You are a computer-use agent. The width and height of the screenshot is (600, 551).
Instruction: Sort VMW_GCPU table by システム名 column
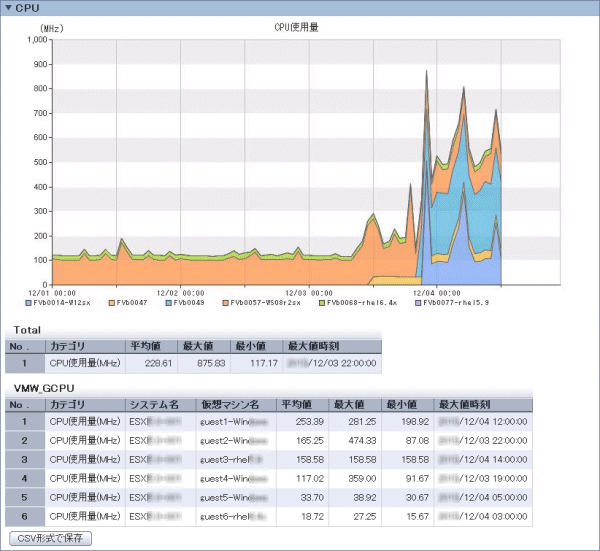153,404
